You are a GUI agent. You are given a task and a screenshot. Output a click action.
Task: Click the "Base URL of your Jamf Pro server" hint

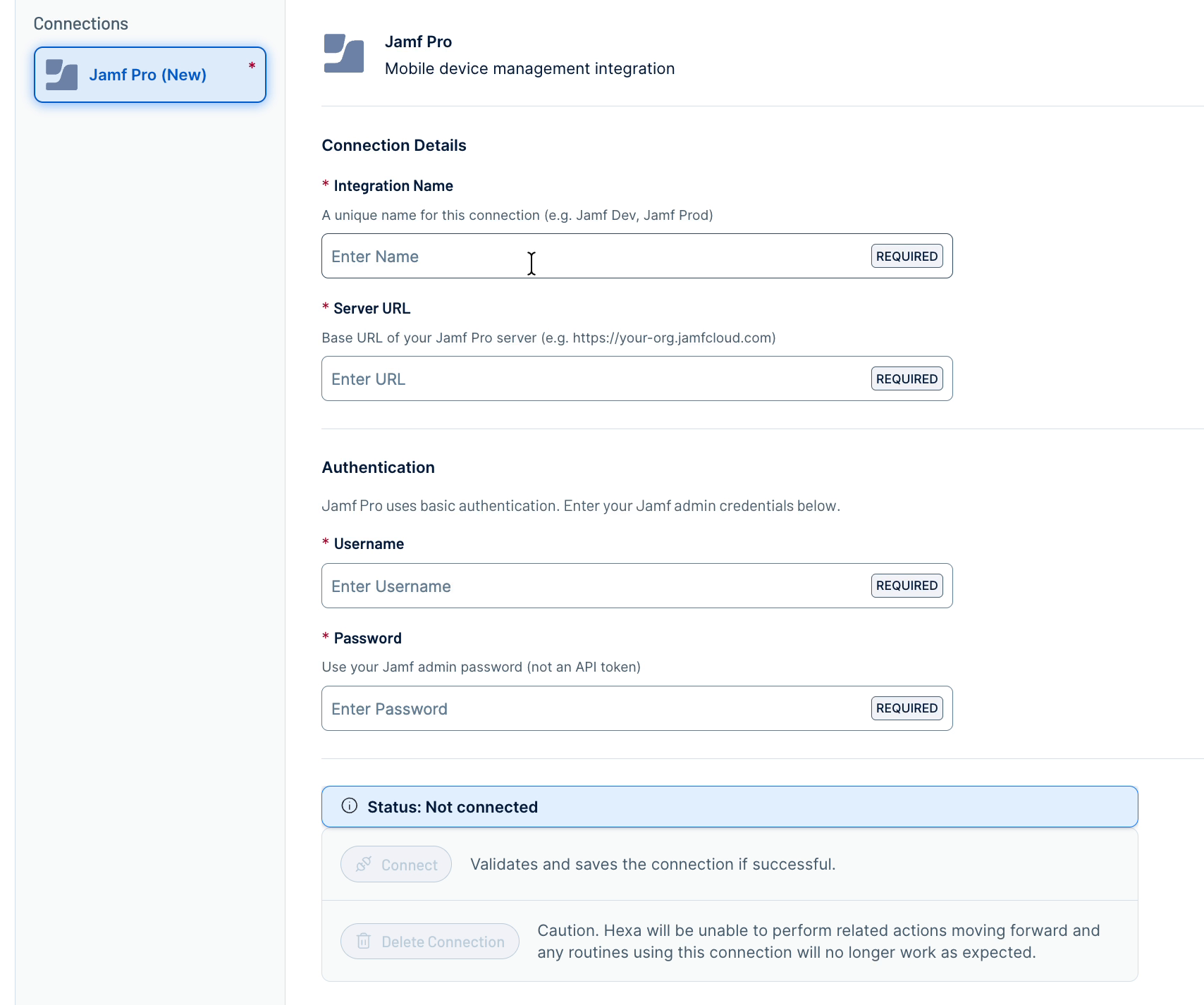tap(549, 338)
